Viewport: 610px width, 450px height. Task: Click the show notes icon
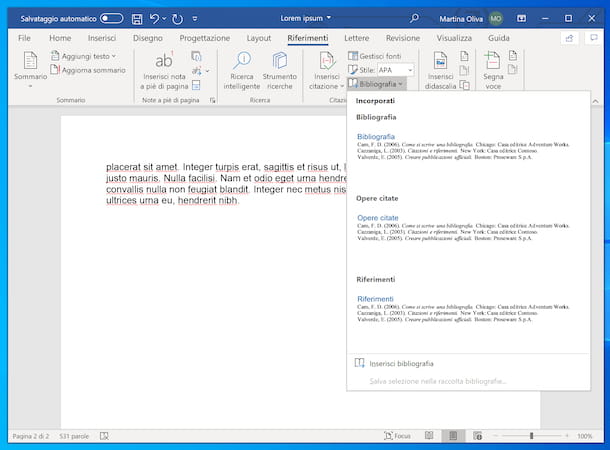click(x=196, y=85)
